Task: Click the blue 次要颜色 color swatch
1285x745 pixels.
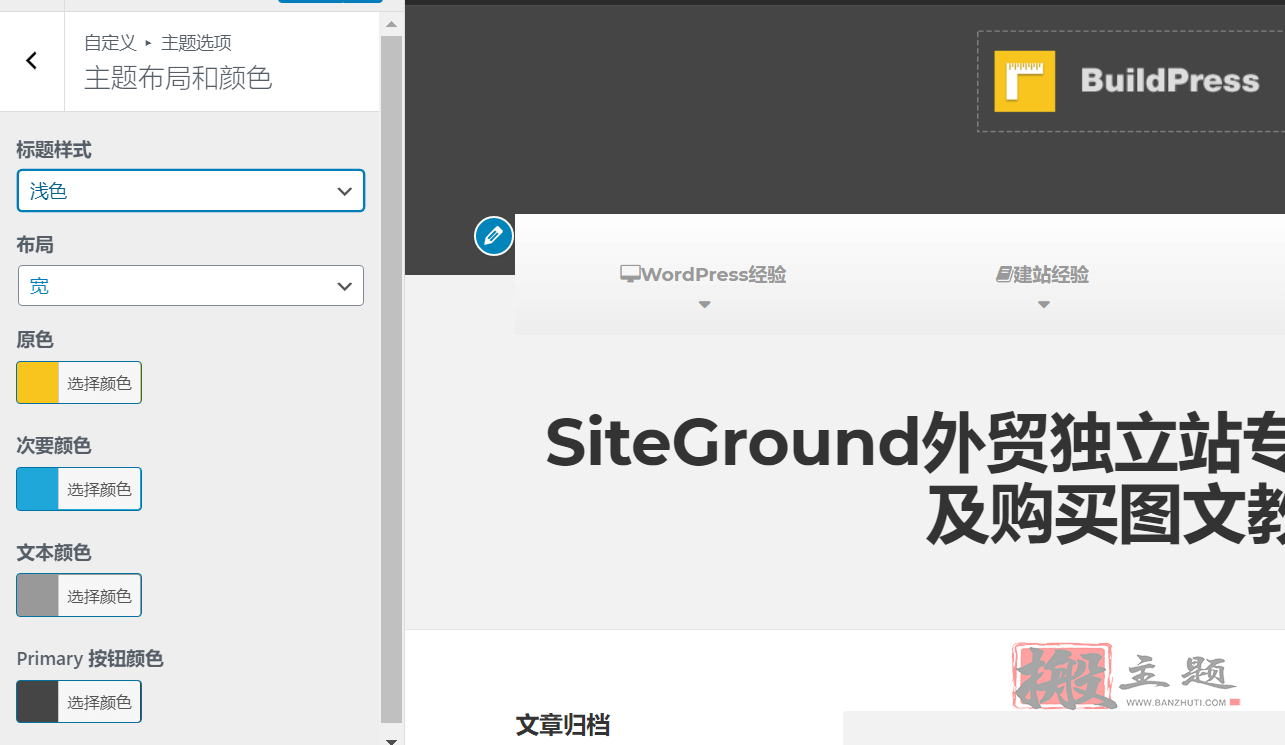Action: click(38, 489)
